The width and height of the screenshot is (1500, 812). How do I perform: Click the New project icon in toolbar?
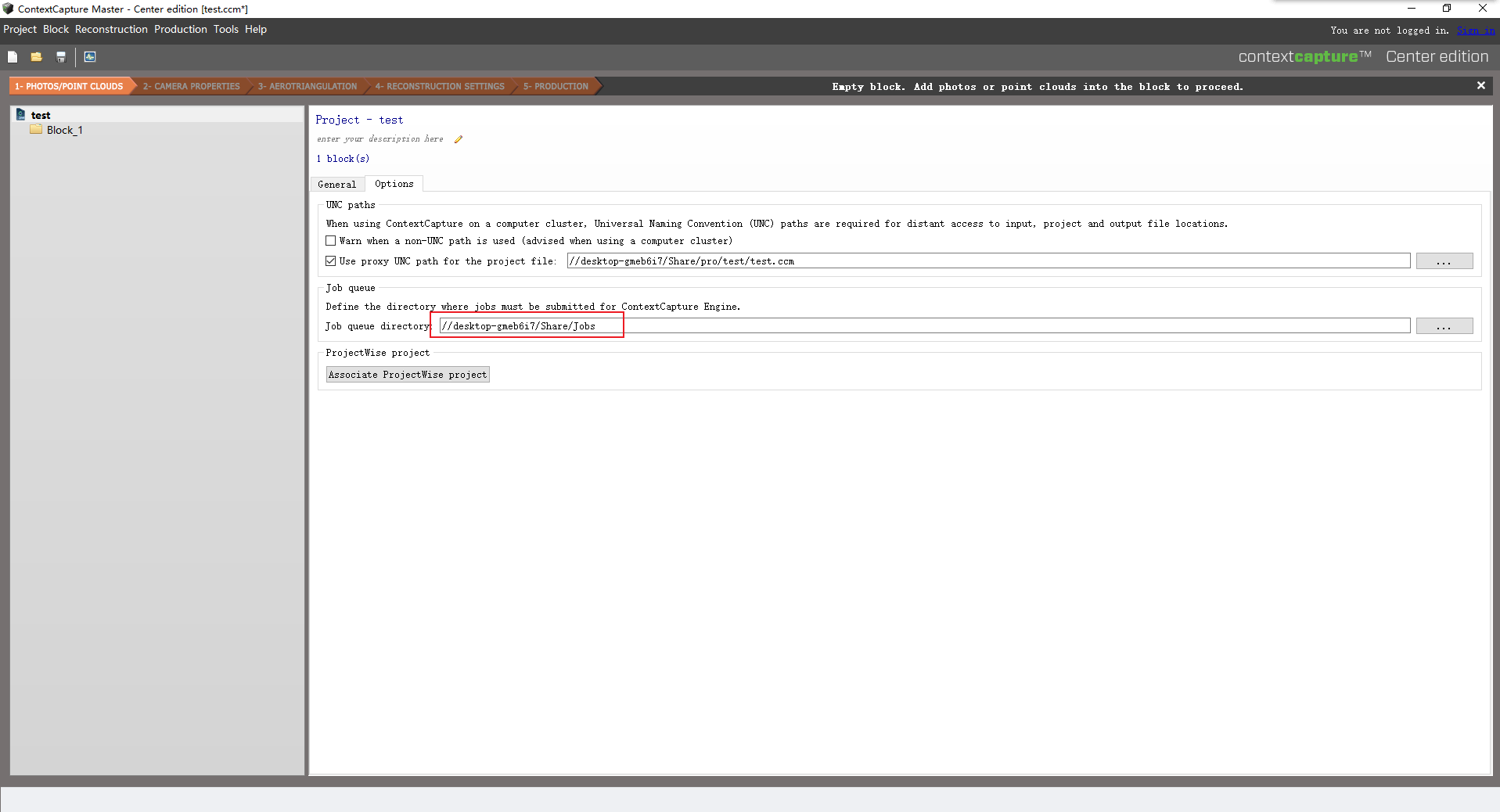coord(13,57)
